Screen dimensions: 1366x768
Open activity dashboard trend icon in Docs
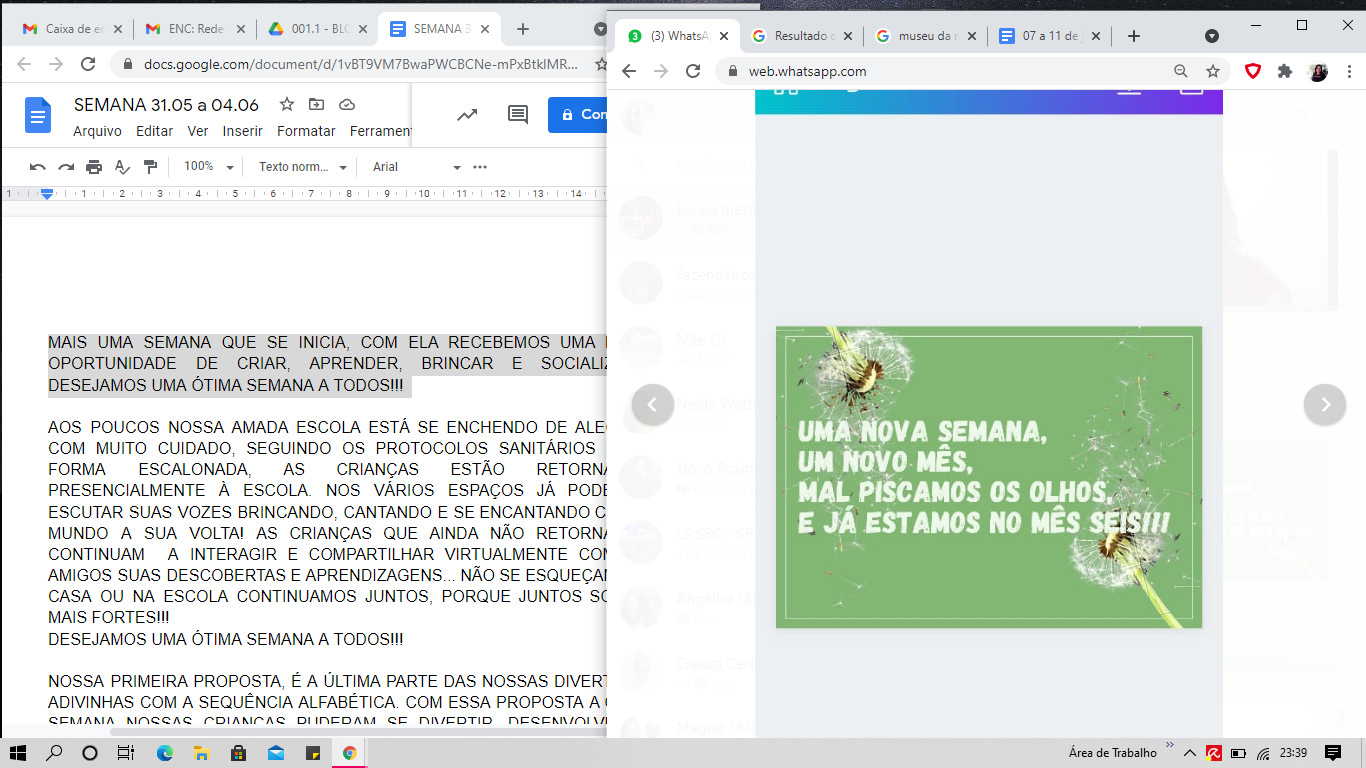tap(467, 115)
